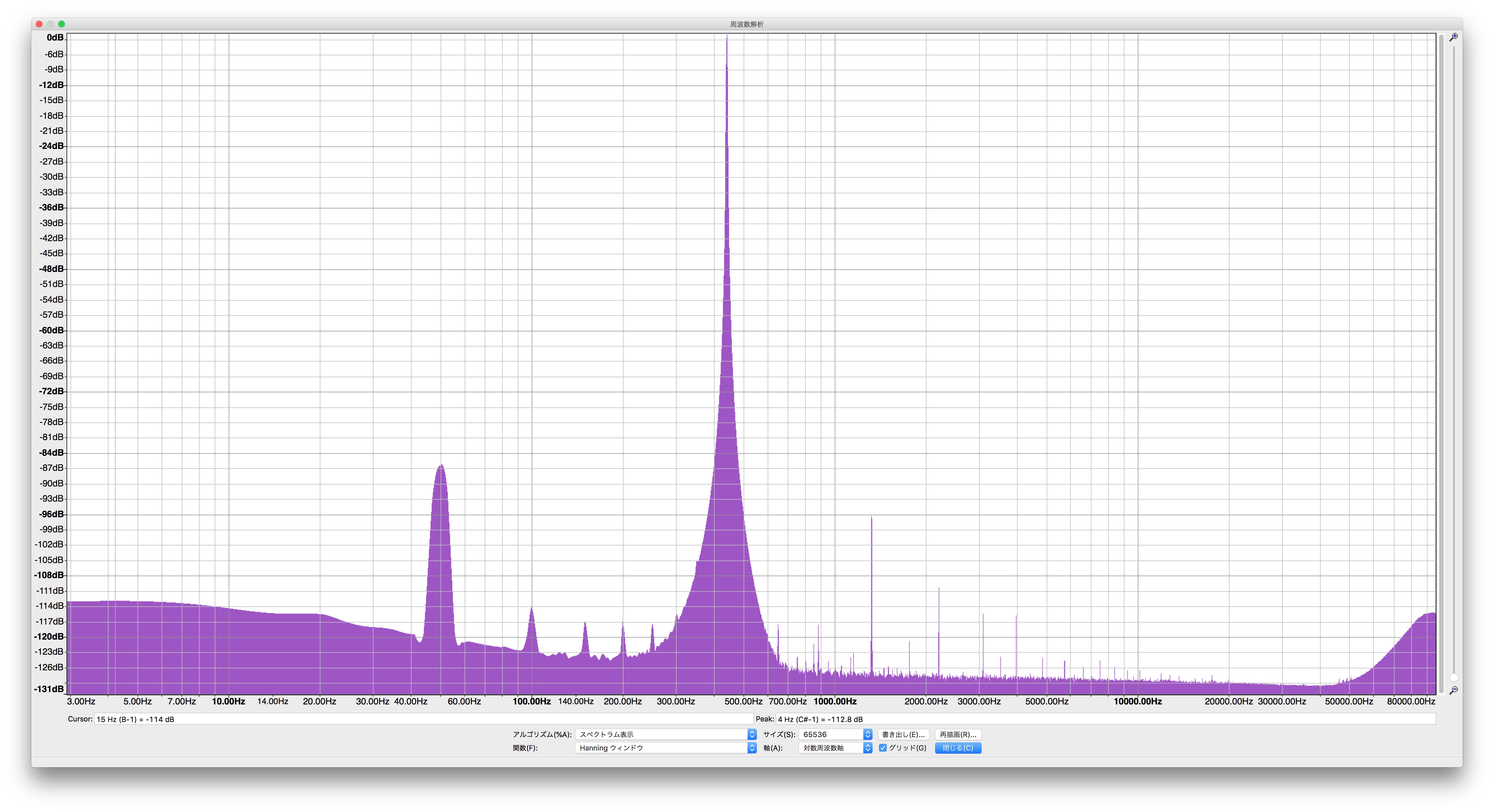The height and width of the screenshot is (812, 1494).
Task: Click the -131dB axis label
Action: pyautogui.click(x=49, y=688)
